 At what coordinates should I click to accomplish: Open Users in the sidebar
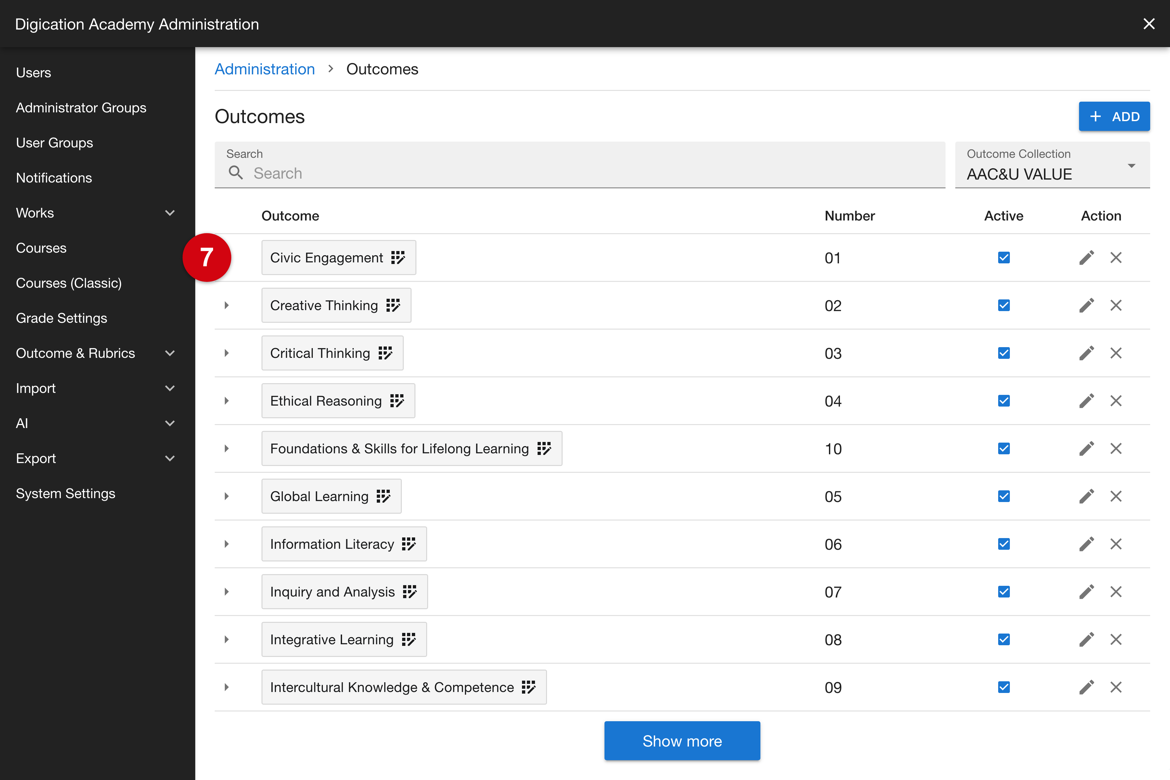(34, 72)
